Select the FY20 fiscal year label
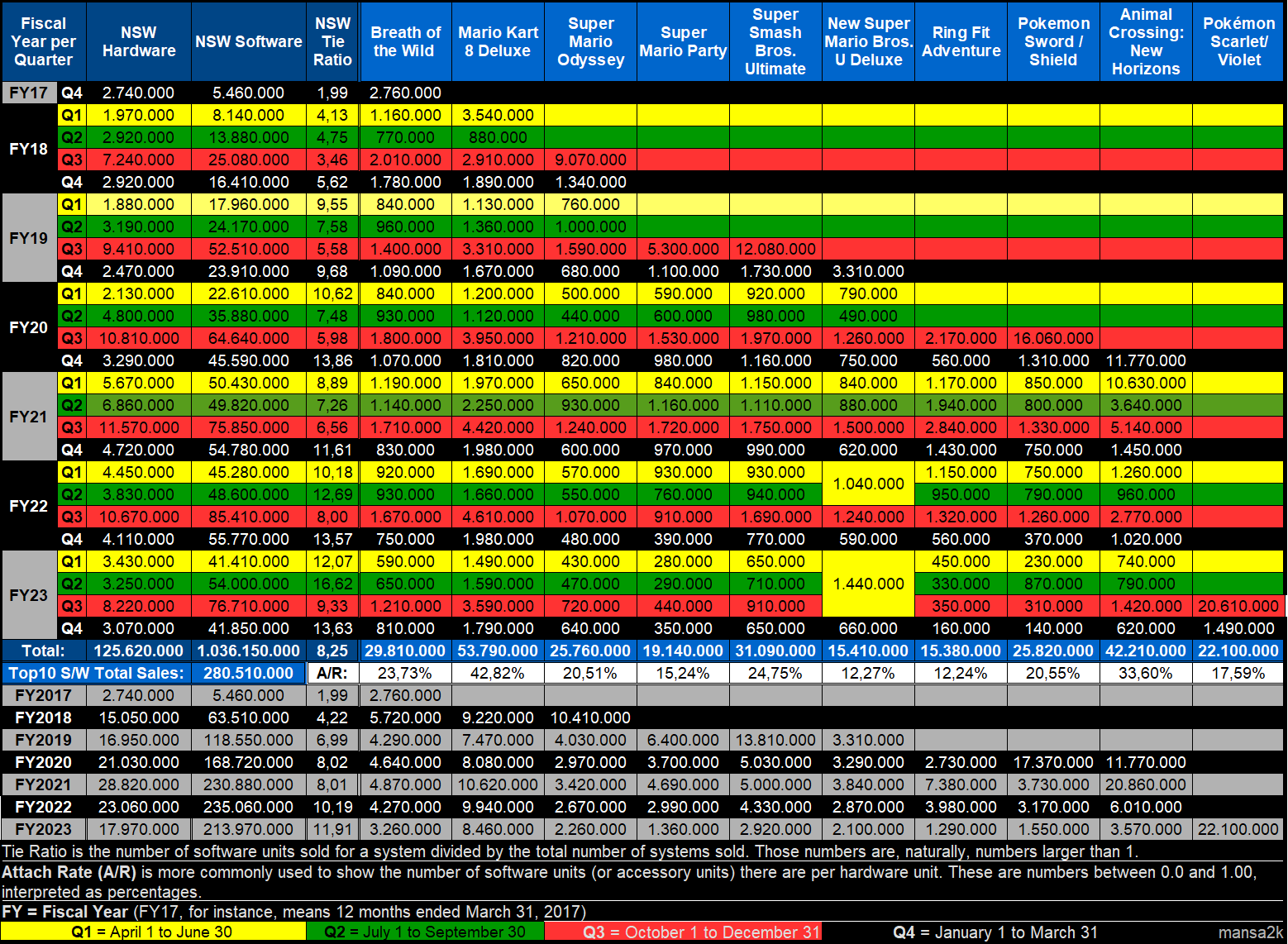Image resolution: width=1288 pixels, height=944 pixels. point(29,327)
